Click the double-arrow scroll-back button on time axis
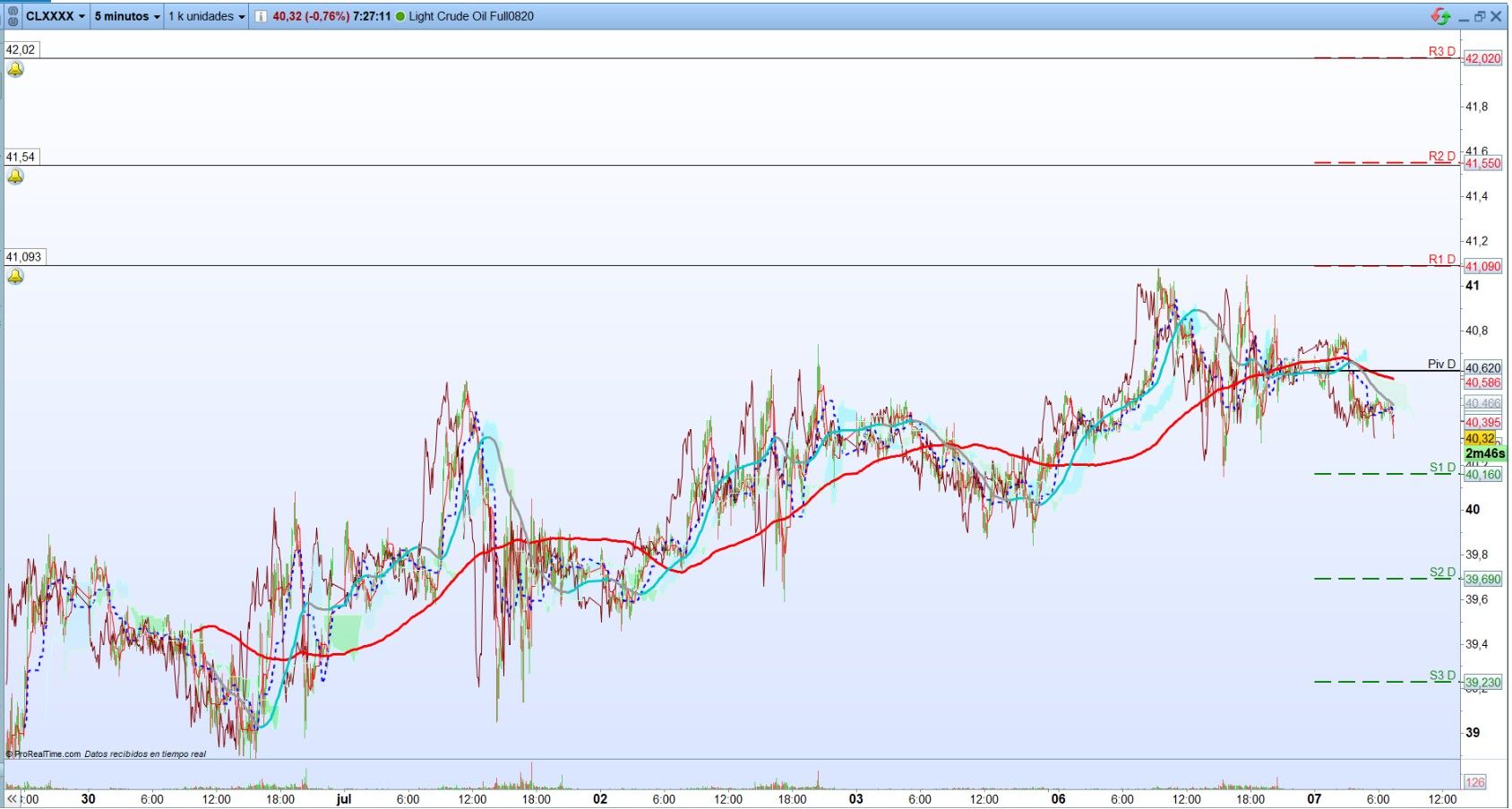1512x809 pixels. click(x=13, y=799)
